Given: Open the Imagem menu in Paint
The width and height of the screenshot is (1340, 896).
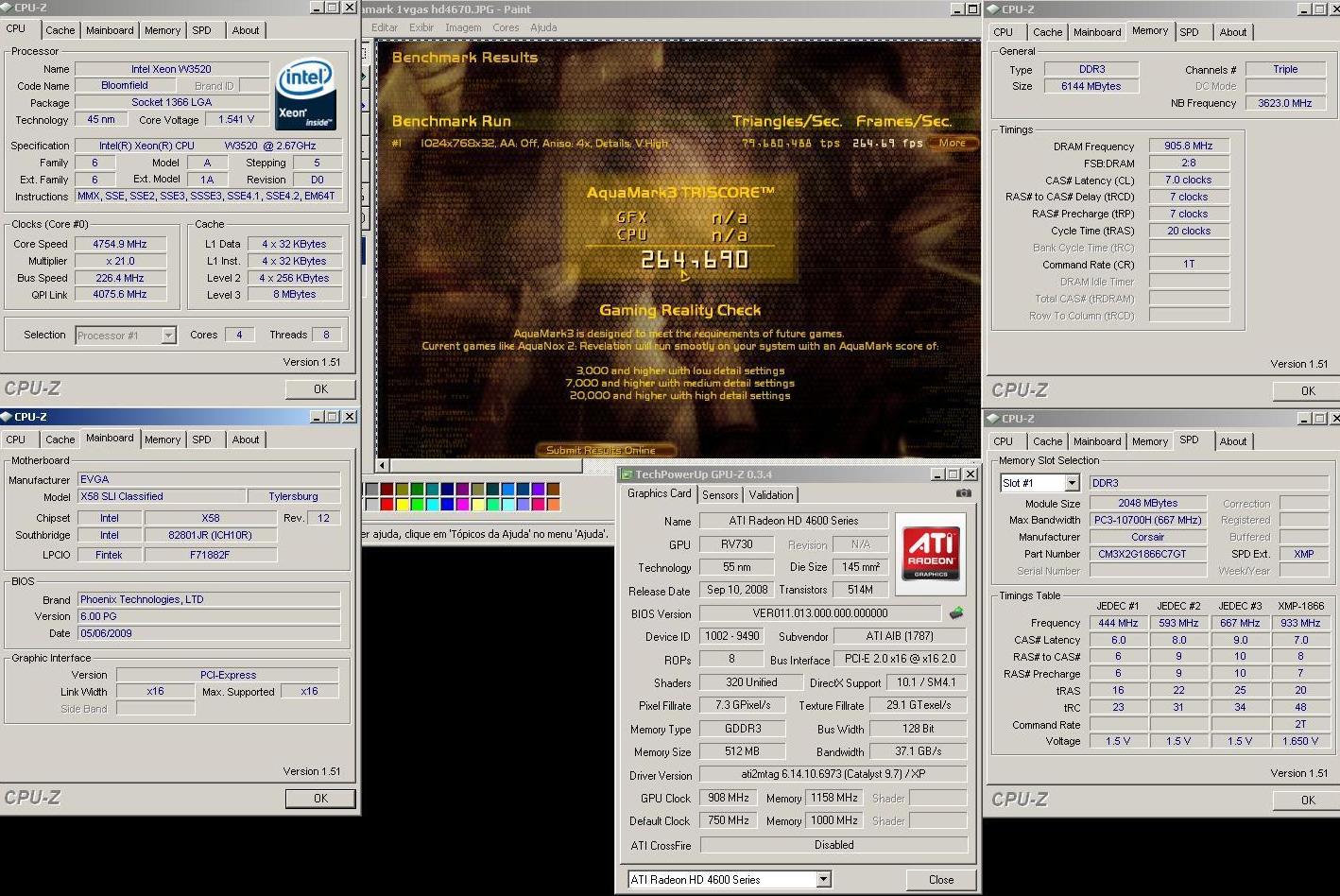Looking at the screenshot, I should coord(463,27).
